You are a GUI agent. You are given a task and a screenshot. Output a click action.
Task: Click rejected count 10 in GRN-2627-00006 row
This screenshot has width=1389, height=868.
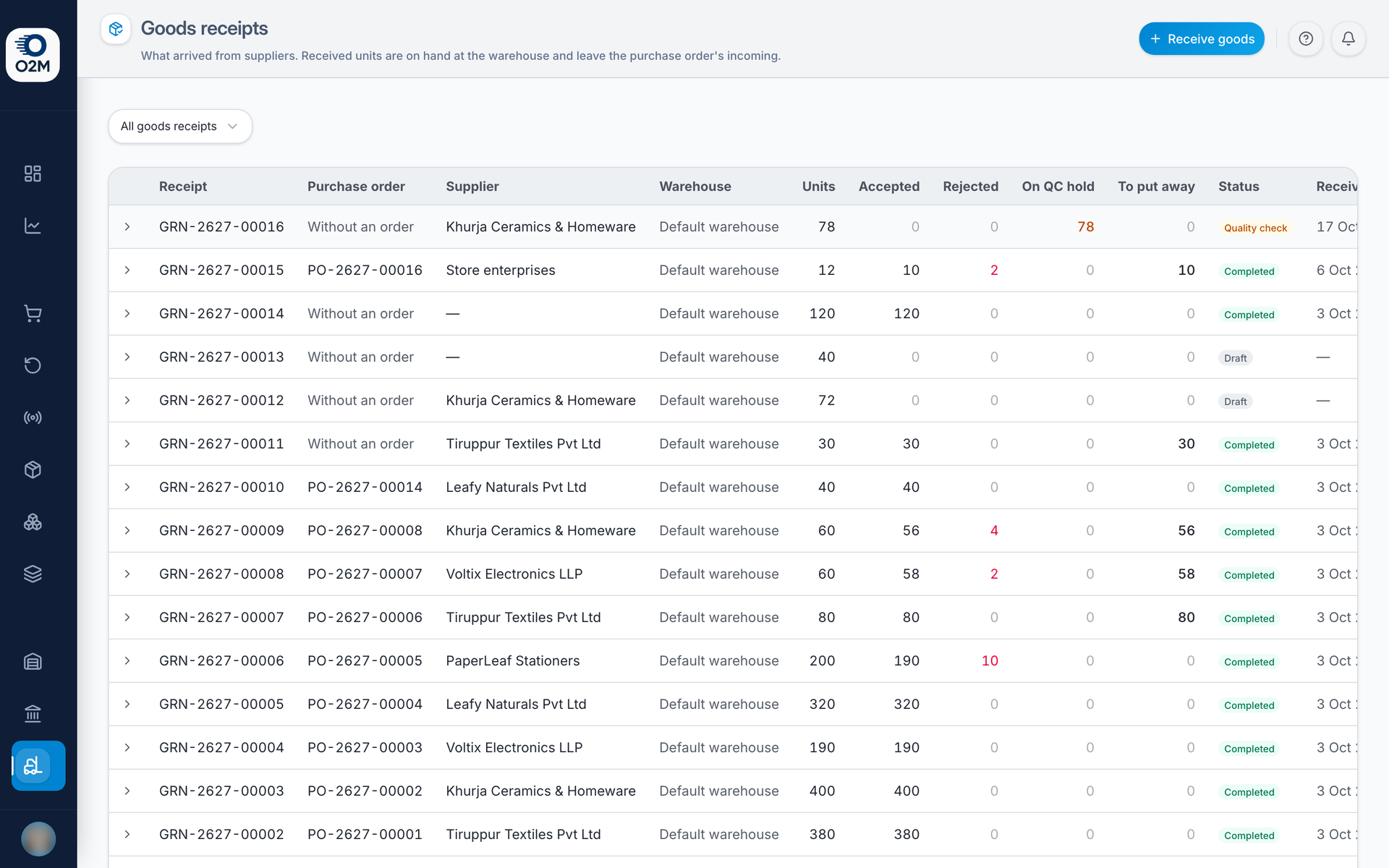click(990, 661)
